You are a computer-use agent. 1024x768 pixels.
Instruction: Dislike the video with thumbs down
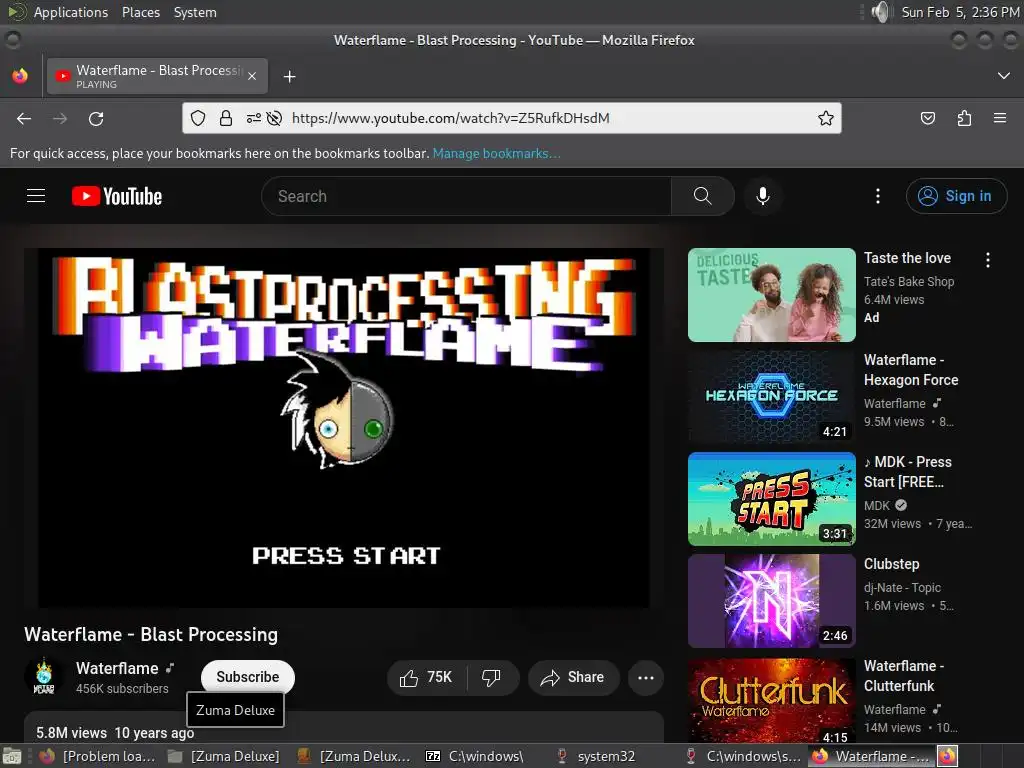pyautogui.click(x=491, y=678)
